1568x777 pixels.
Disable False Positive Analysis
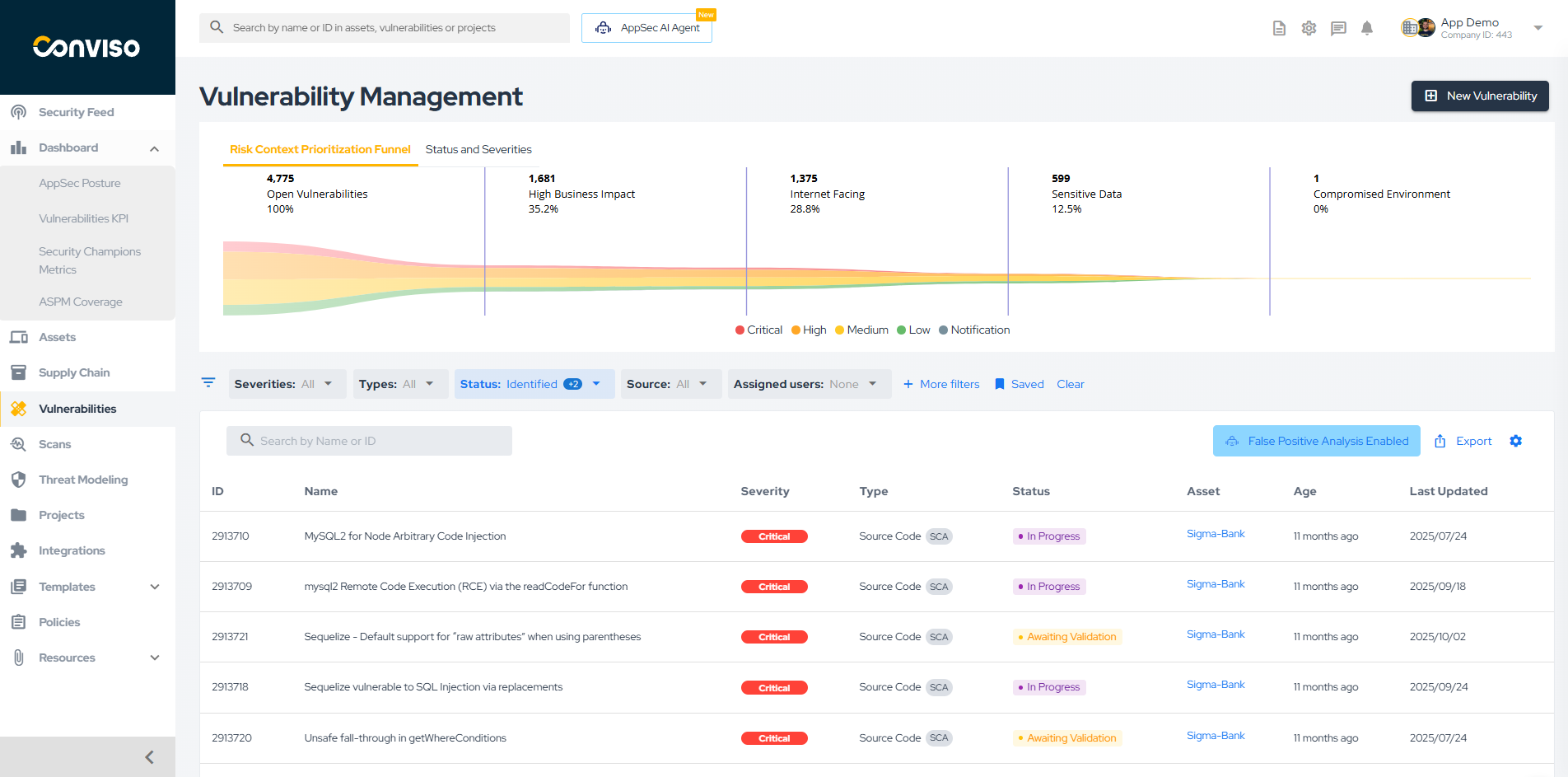coord(1316,441)
